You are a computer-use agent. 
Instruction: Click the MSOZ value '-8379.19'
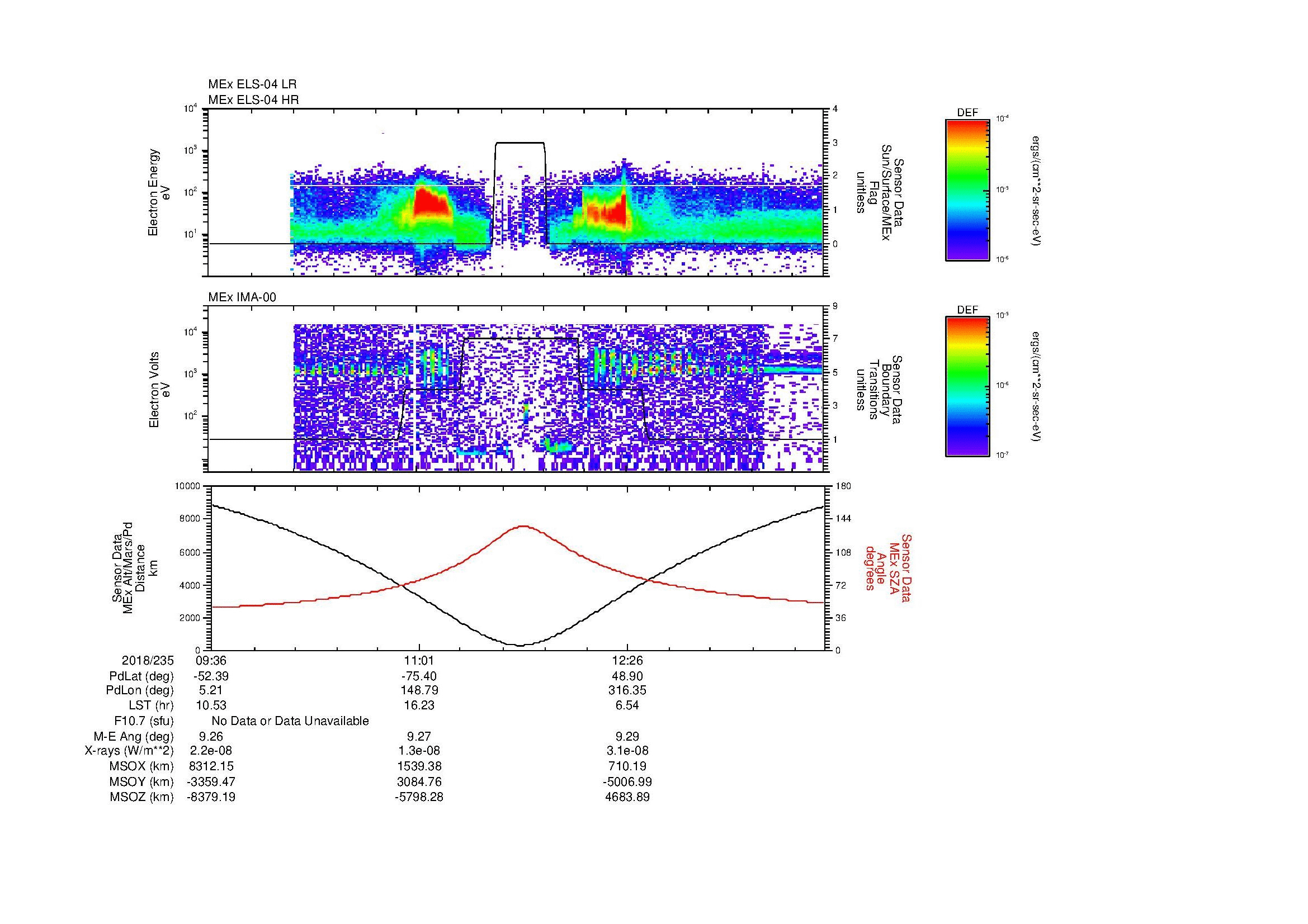211,797
